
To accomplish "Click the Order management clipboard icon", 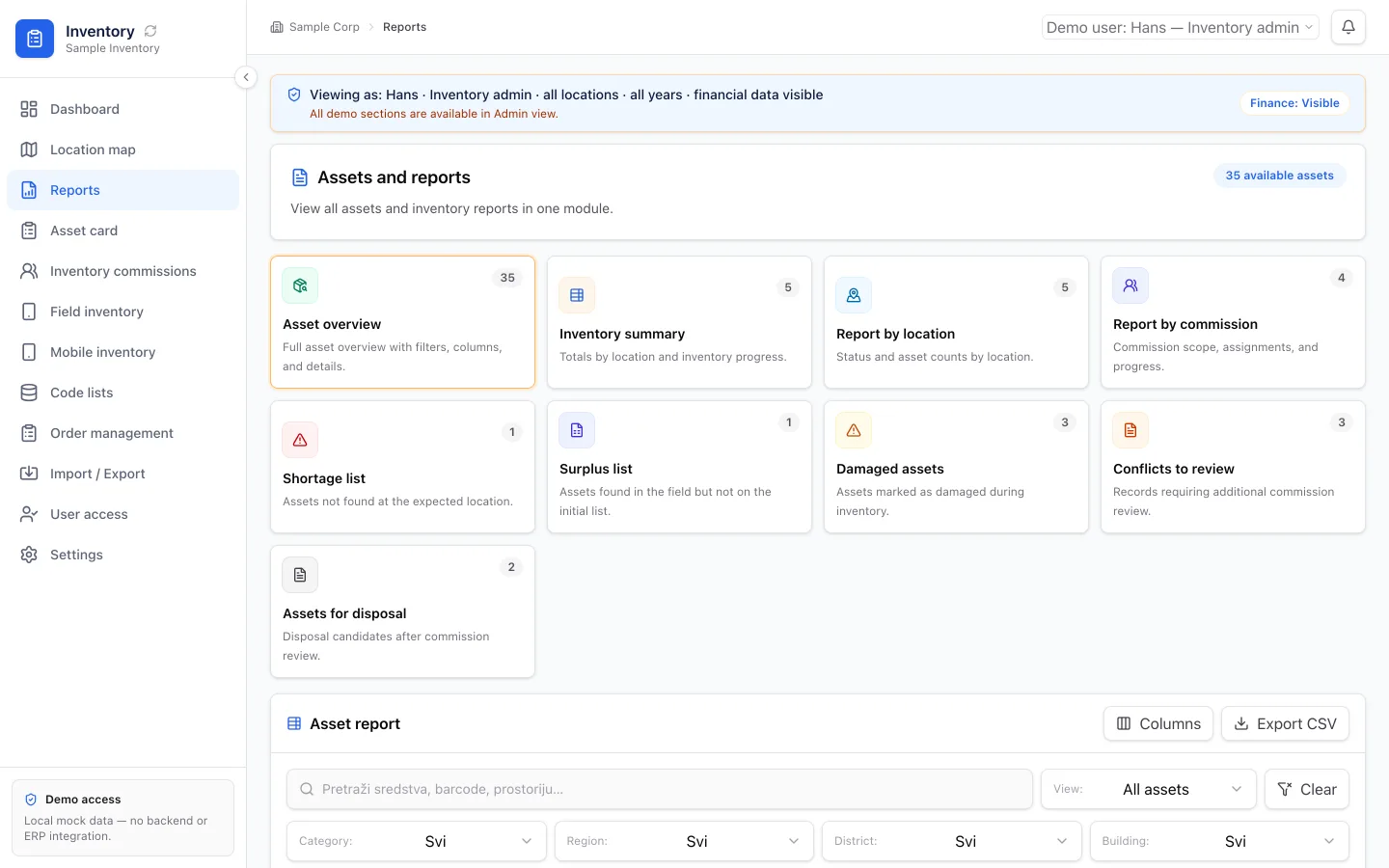I will click(x=29, y=433).
